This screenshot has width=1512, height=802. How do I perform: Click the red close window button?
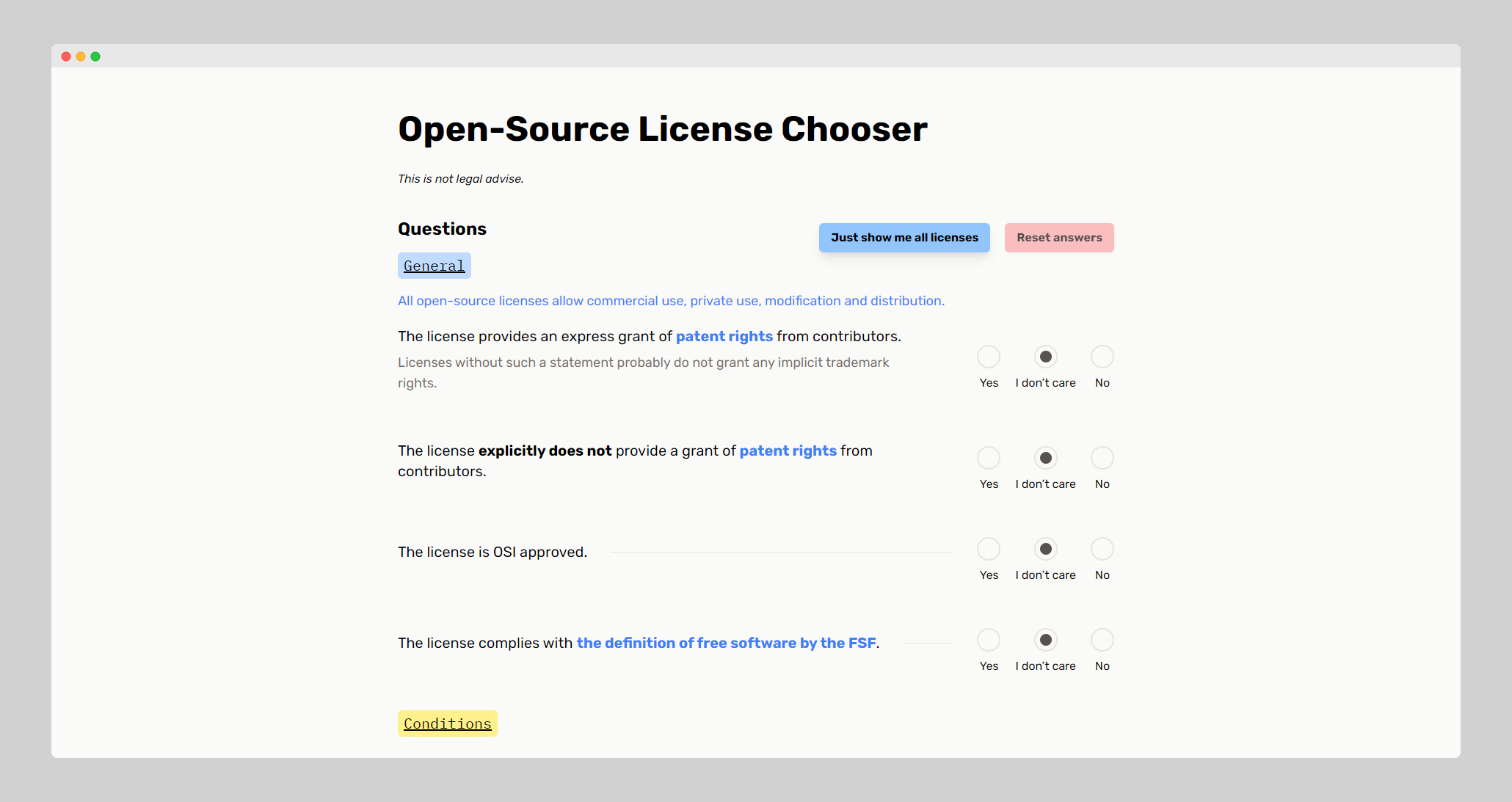[66, 56]
